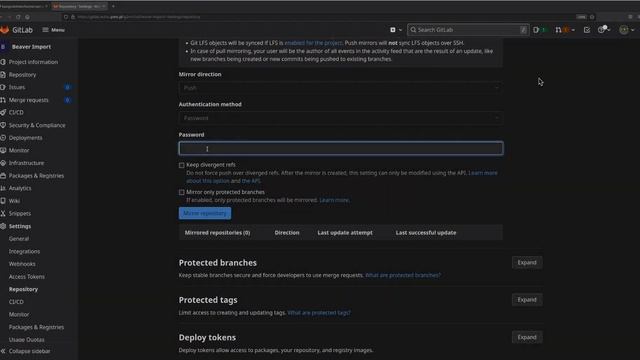The height and width of the screenshot is (360, 640).
Task: Click the Deployments icon in sidebar
Action: 3,138
